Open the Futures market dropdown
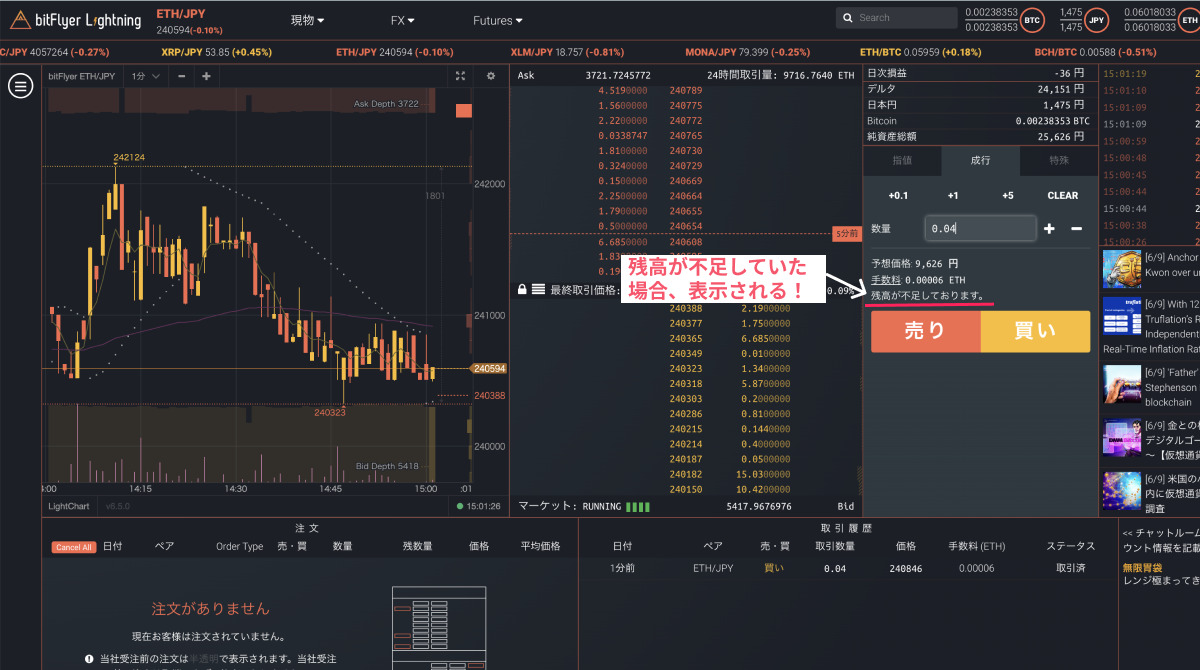1200x670 pixels. click(497, 20)
